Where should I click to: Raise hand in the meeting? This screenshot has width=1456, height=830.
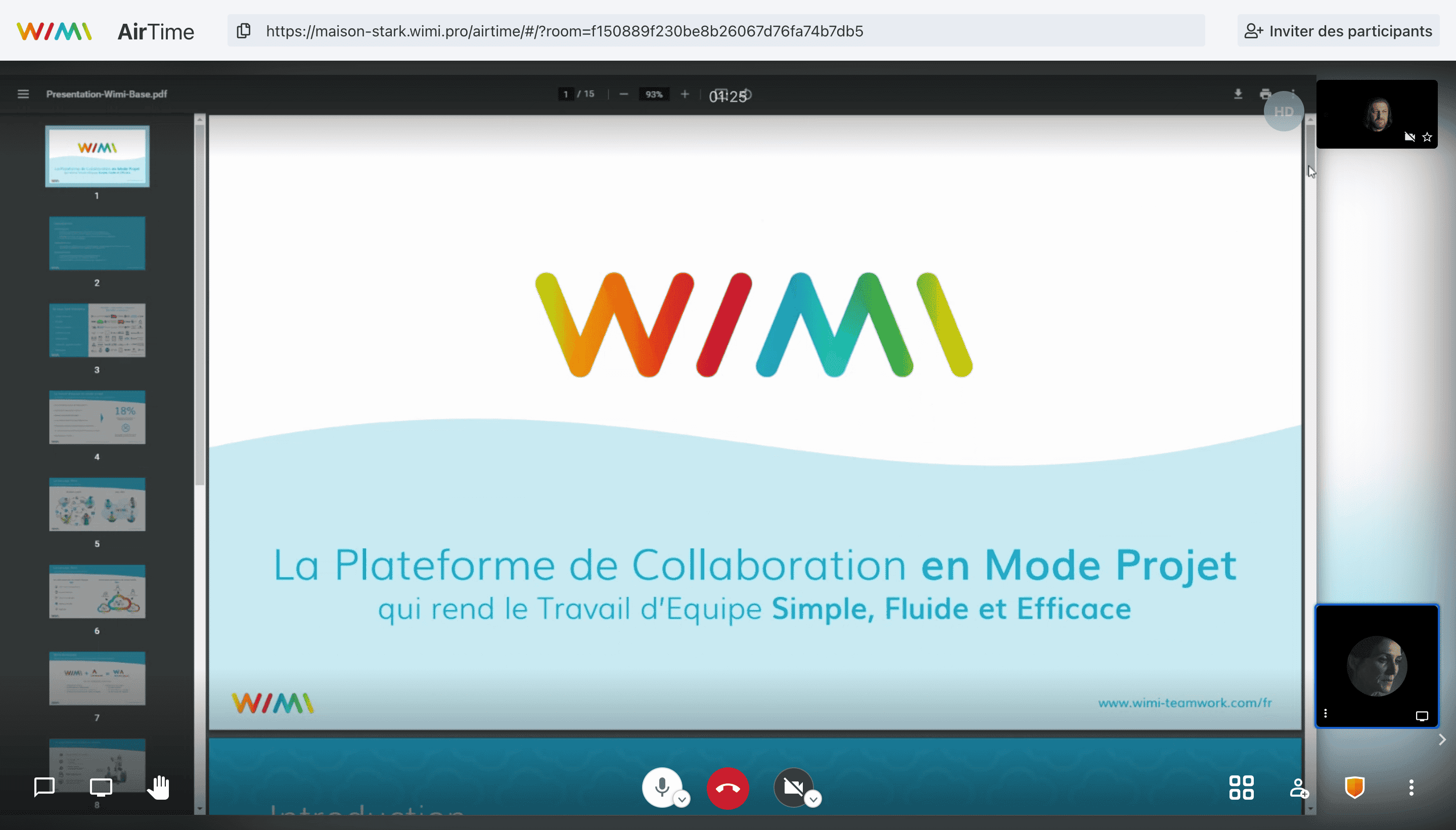click(x=158, y=787)
